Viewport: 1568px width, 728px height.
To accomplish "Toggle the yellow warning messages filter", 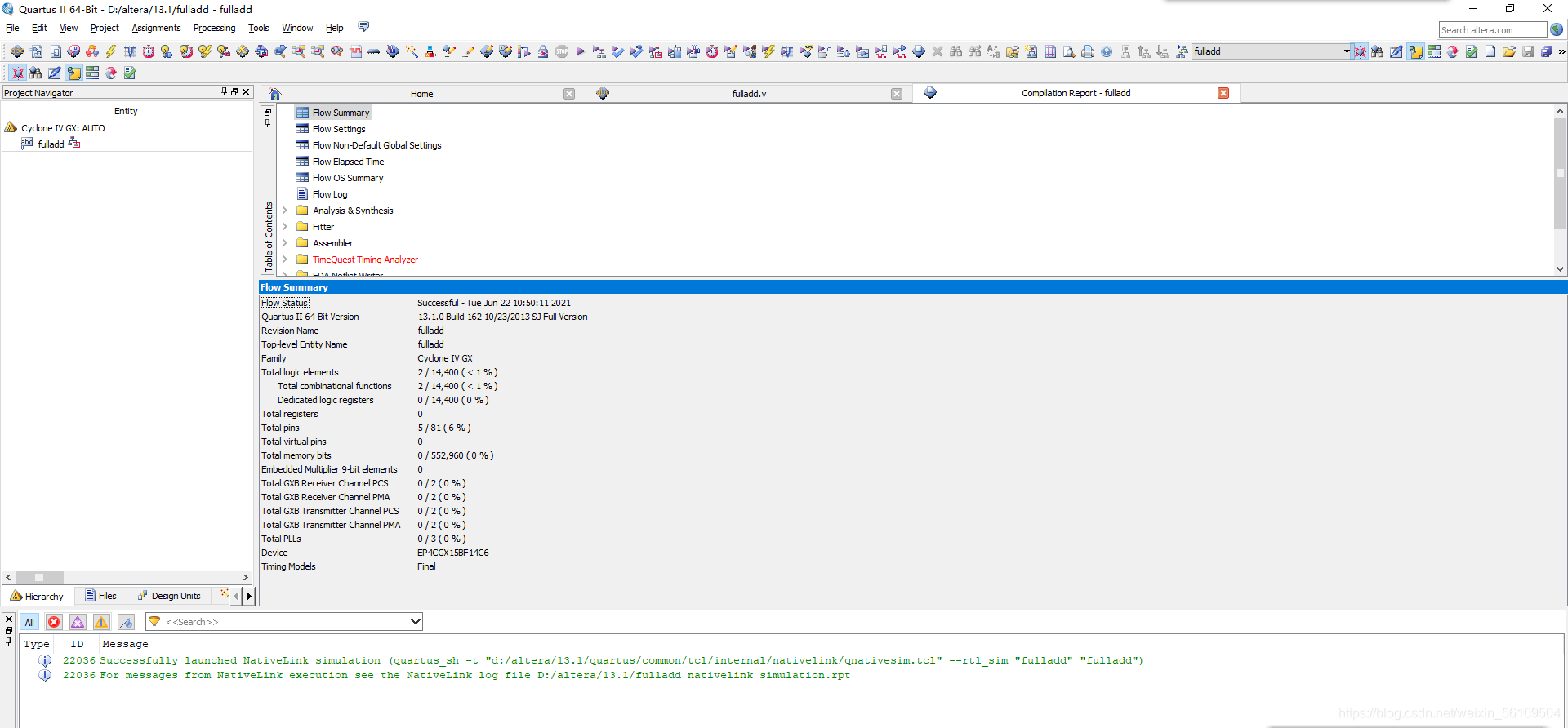I will [101, 622].
